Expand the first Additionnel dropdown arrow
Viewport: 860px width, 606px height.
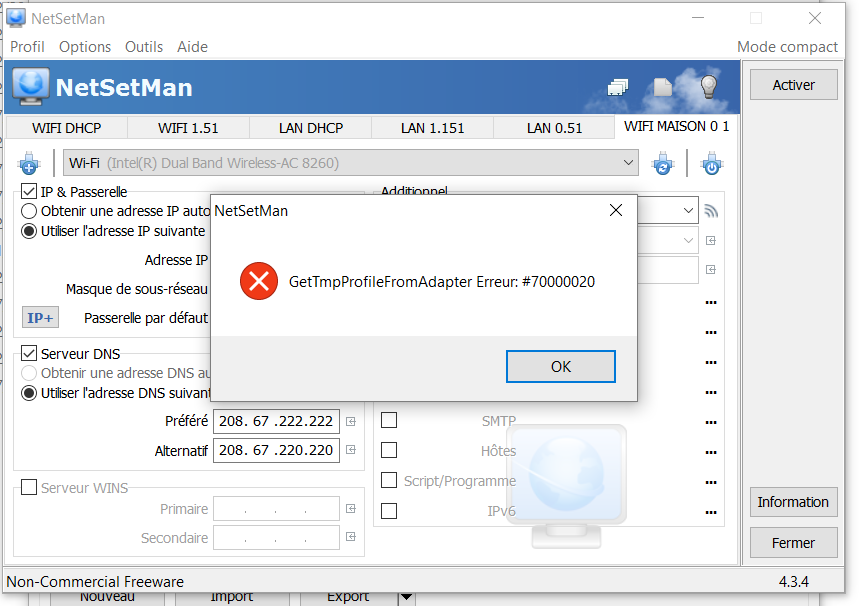tap(688, 211)
